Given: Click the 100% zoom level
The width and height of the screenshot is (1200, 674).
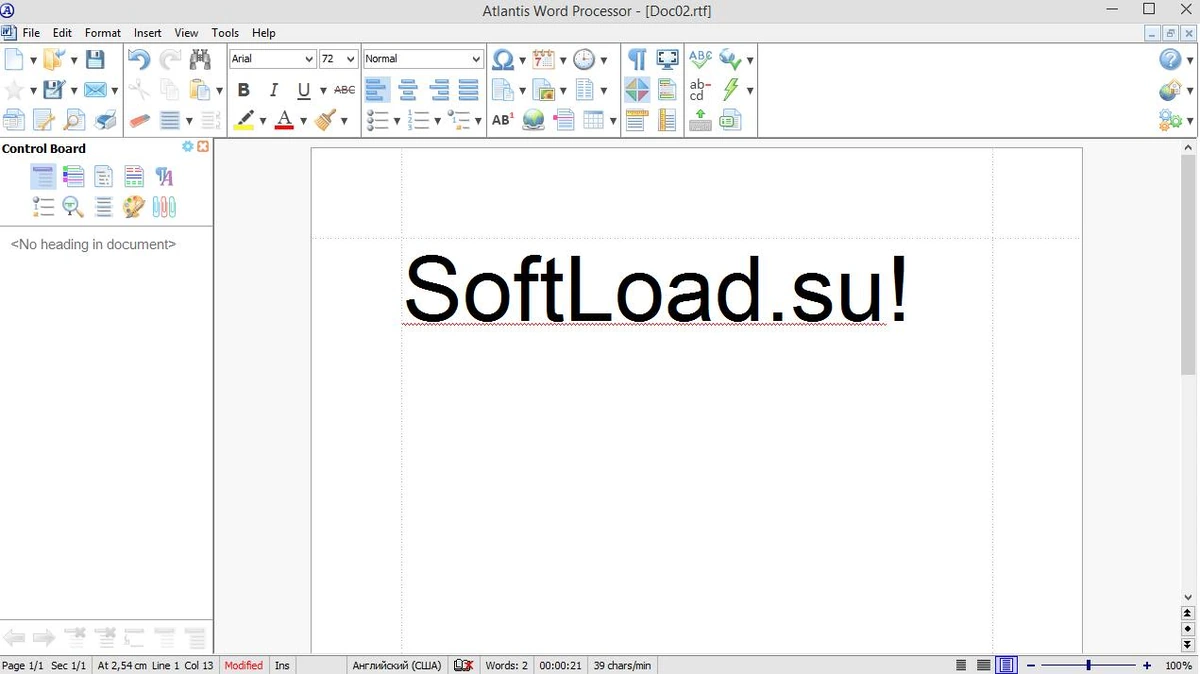Looking at the screenshot, I should click(x=1178, y=665).
